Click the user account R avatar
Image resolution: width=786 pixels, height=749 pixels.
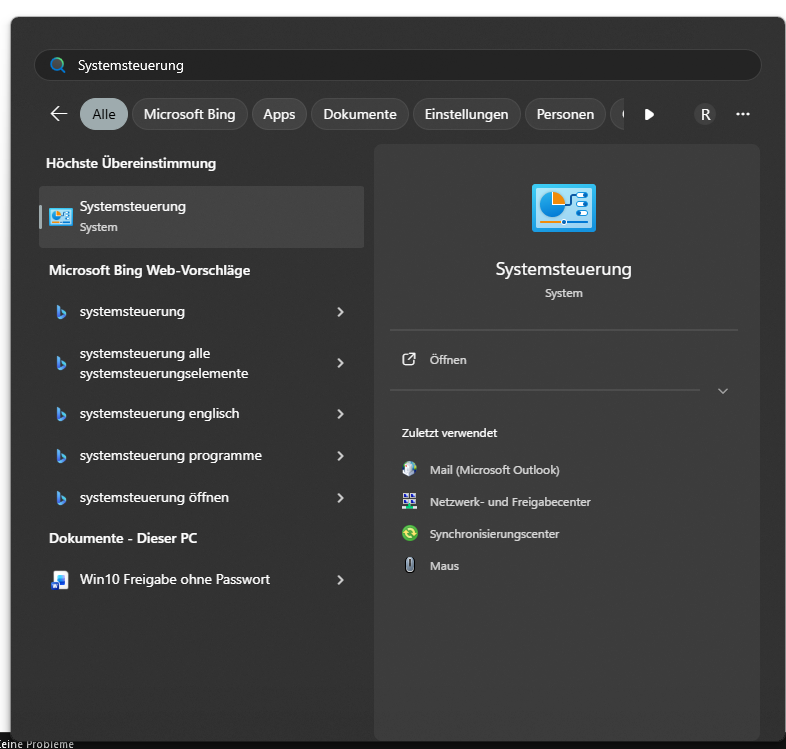(705, 114)
